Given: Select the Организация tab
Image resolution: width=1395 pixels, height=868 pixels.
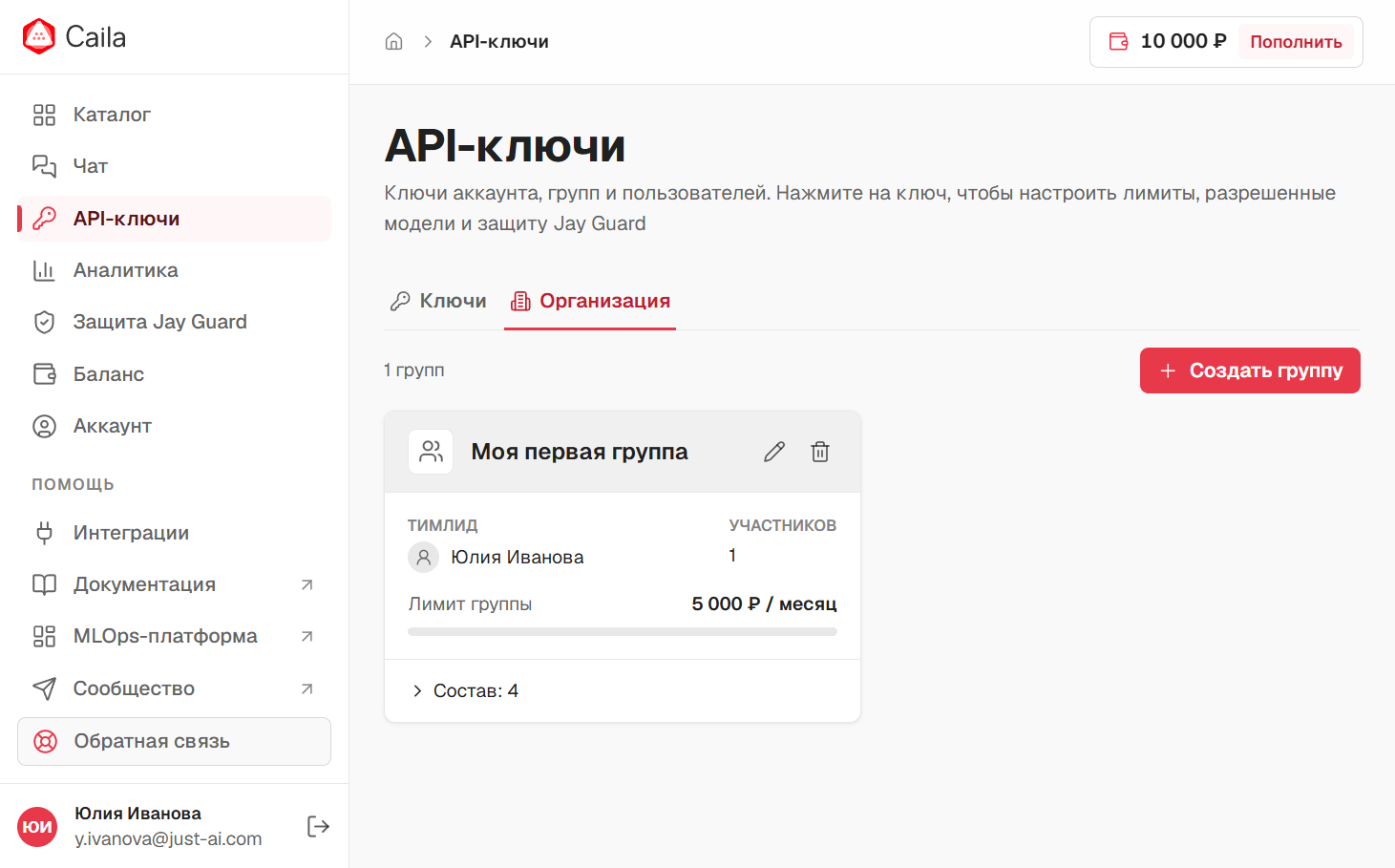Looking at the screenshot, I should pyautogui.click(x=590, y=301).
